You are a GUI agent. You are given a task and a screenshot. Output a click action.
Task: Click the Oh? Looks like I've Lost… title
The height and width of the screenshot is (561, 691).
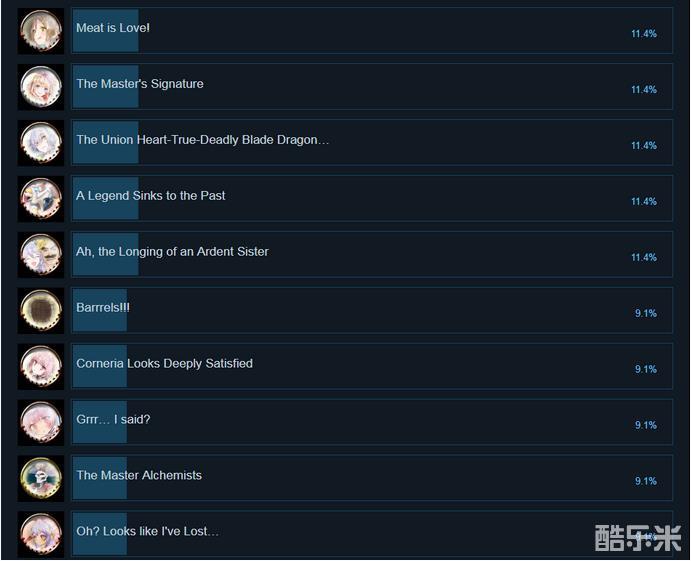147,531
